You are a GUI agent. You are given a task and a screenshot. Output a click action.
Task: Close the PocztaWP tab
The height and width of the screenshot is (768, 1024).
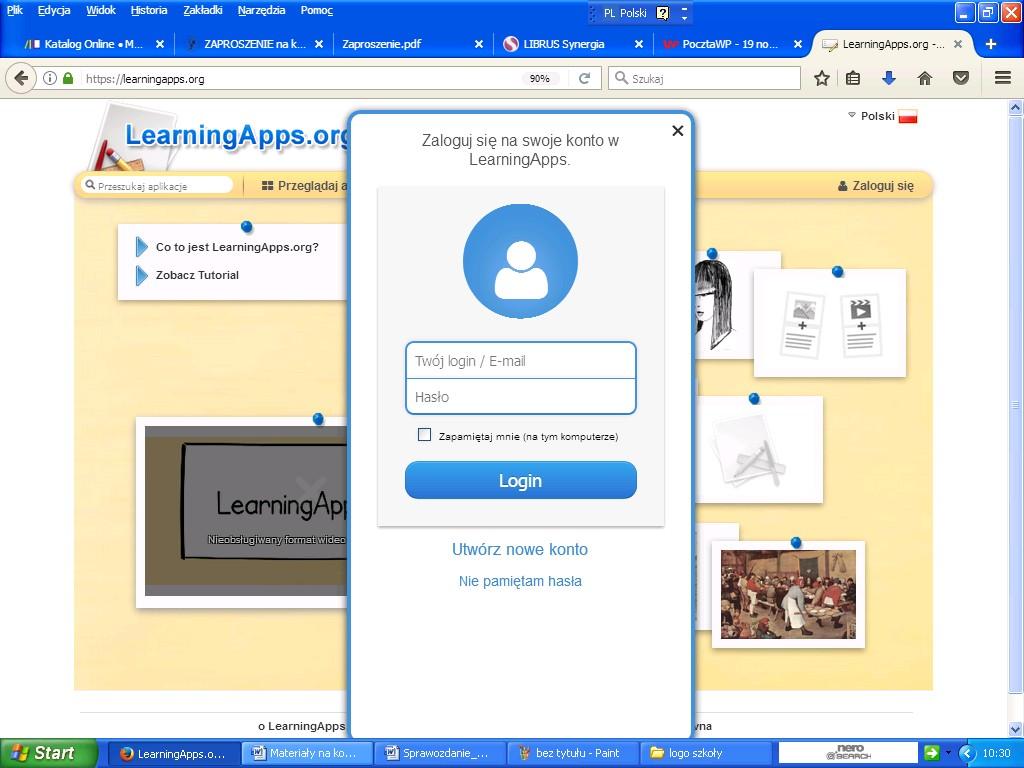pyautogui.click(x=797, y=44)
